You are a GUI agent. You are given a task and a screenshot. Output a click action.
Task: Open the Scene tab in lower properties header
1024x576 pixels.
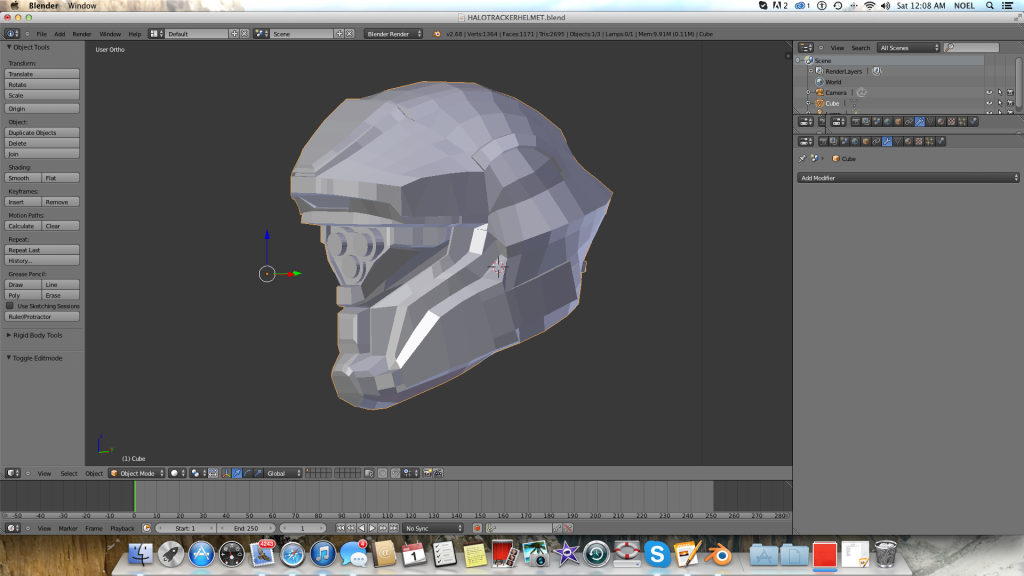[x=844, y=141]
